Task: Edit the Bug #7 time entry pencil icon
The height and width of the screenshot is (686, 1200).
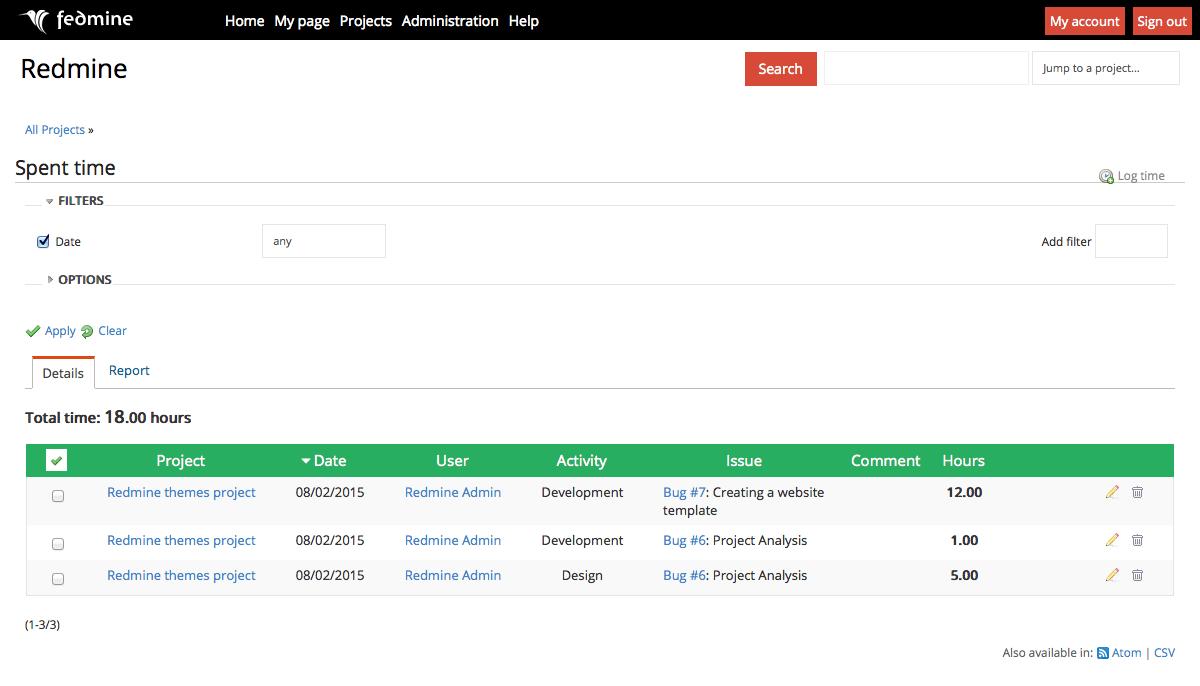Action: (1112, 492)
